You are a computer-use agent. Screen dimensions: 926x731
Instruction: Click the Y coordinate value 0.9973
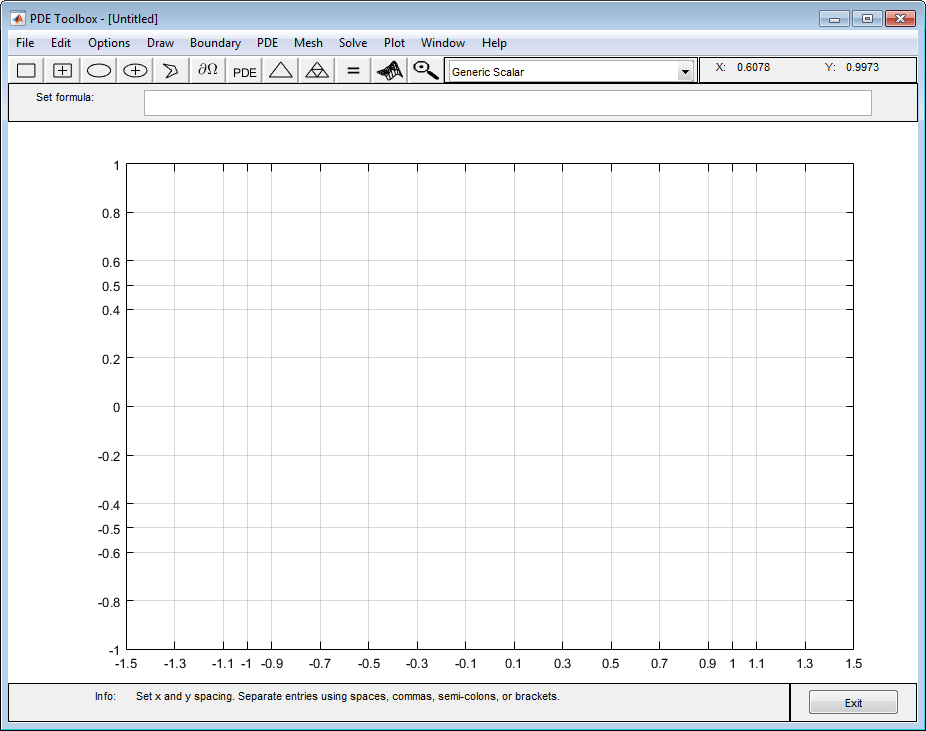coord(862,67)
